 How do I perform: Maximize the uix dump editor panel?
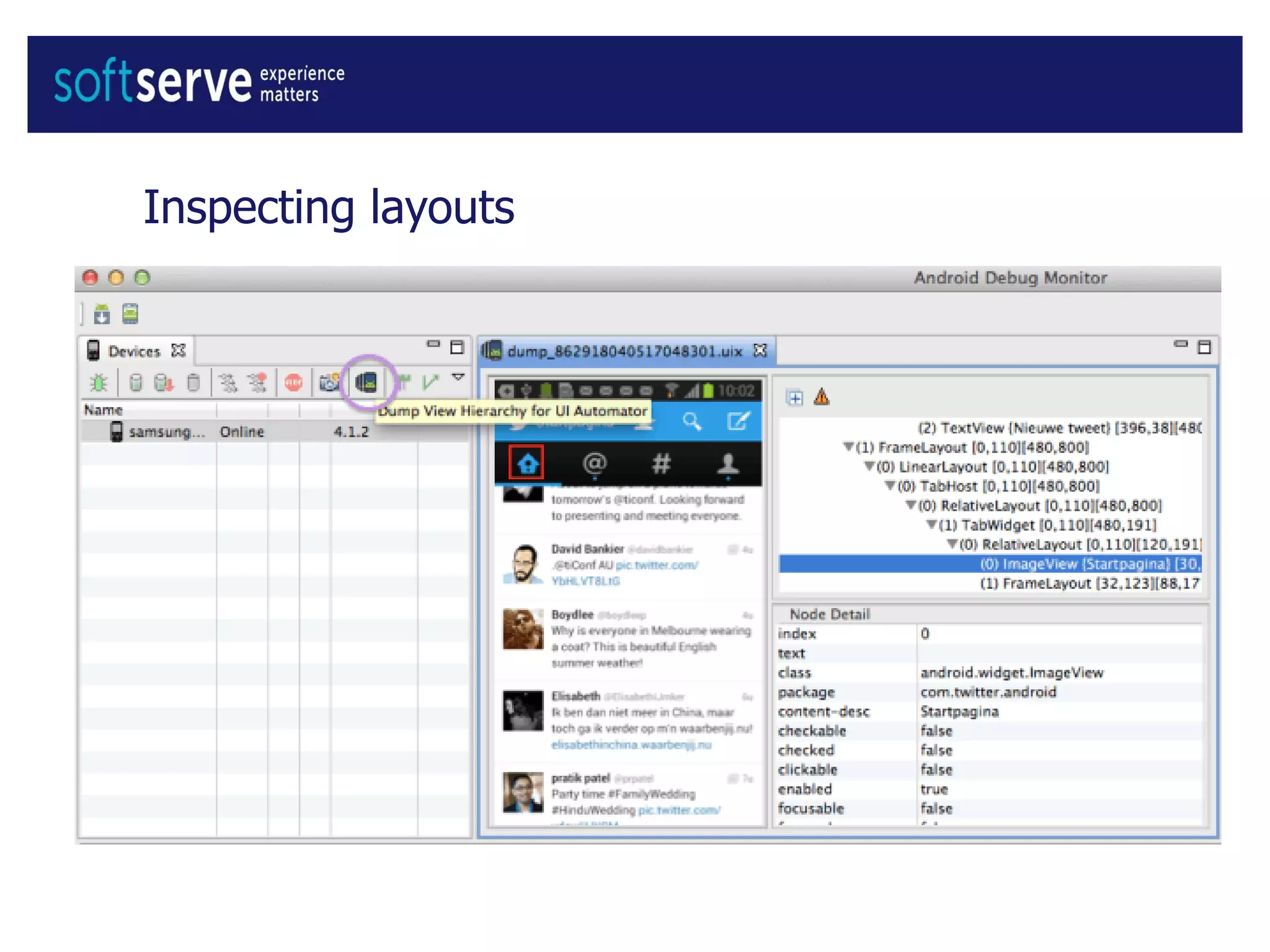[1204, 347]
